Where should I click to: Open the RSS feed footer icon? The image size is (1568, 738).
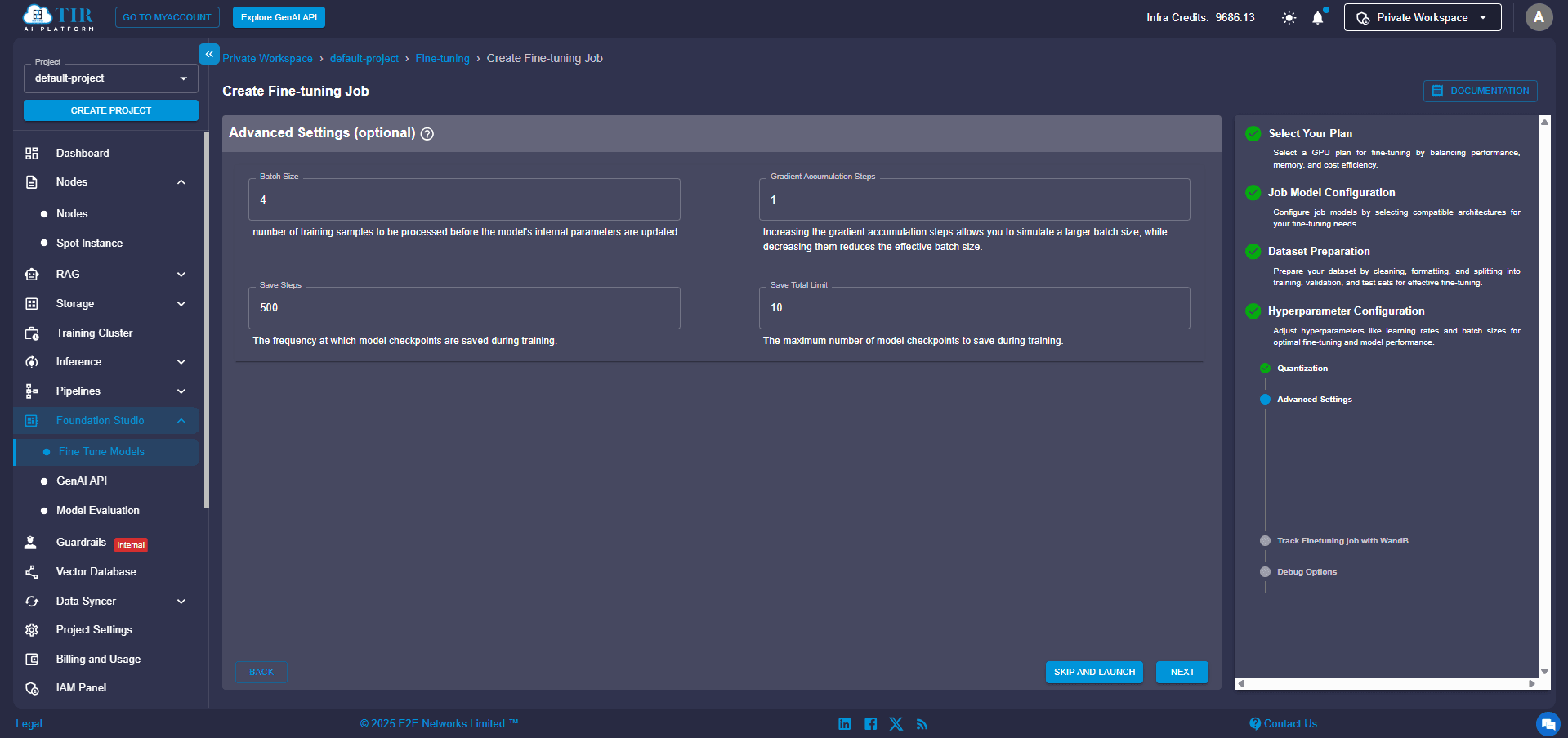tap(922, 724)
